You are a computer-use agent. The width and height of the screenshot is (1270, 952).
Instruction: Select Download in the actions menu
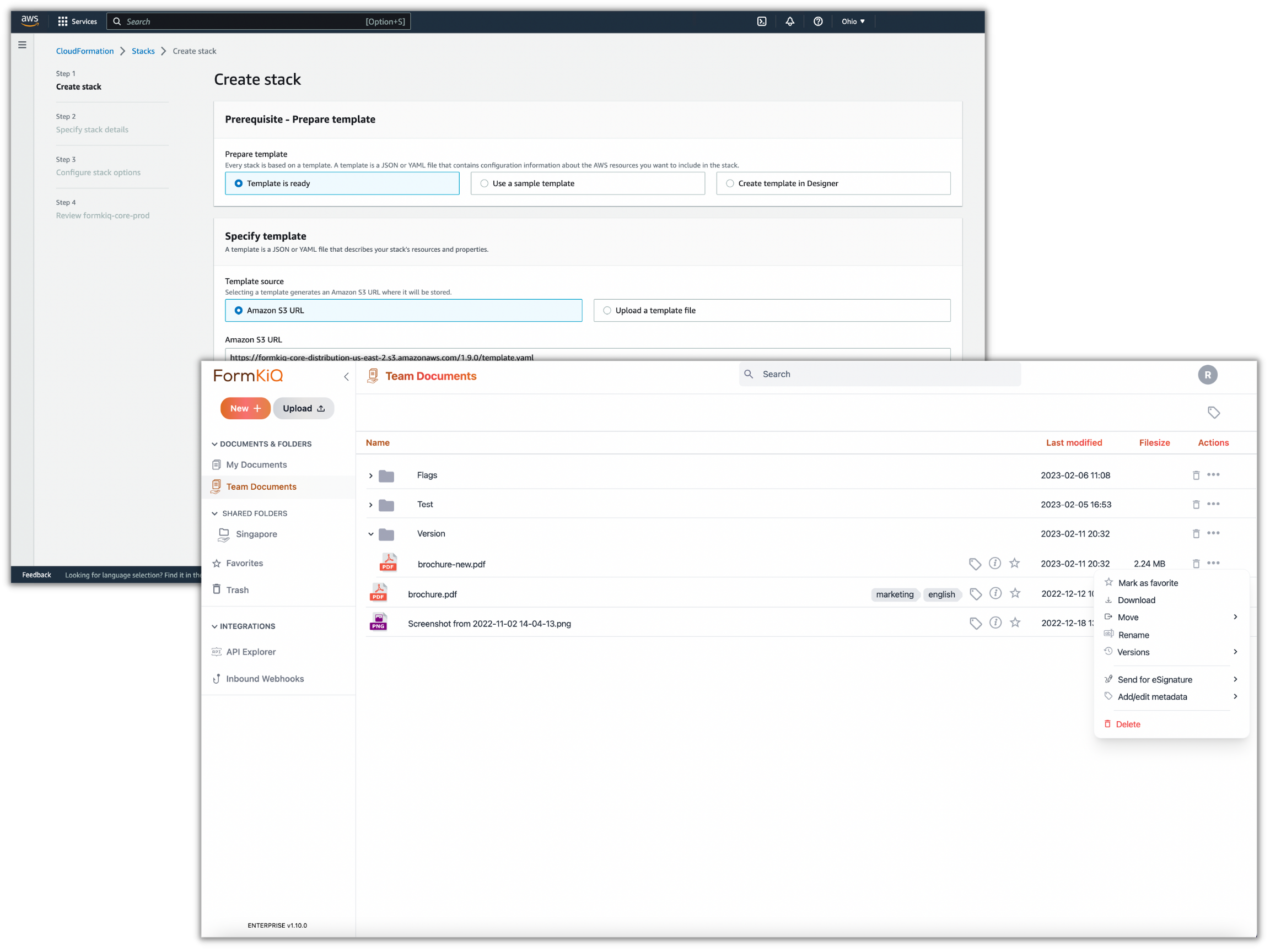pyautogui.click(x=1136, y=599)
